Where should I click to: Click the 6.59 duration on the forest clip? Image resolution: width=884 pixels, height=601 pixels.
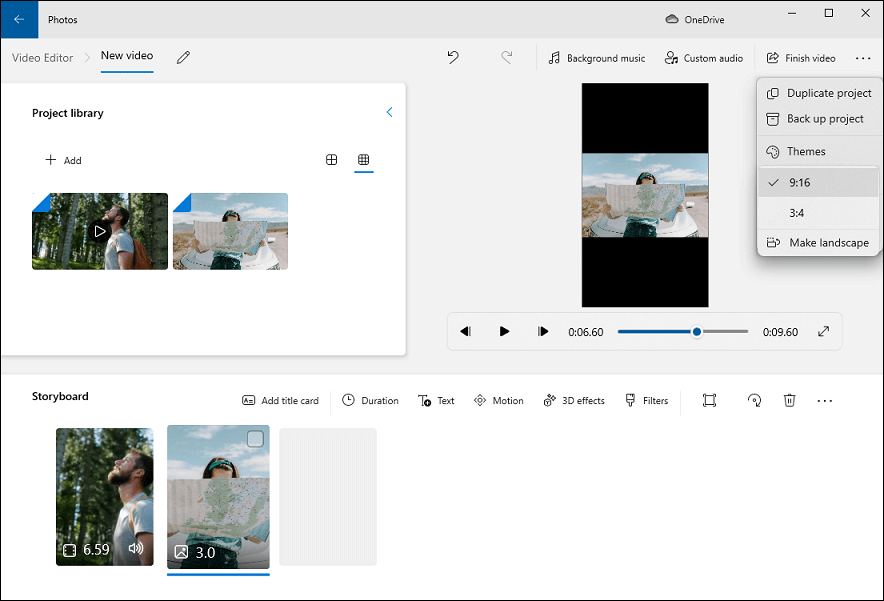(x=96, y=550)
